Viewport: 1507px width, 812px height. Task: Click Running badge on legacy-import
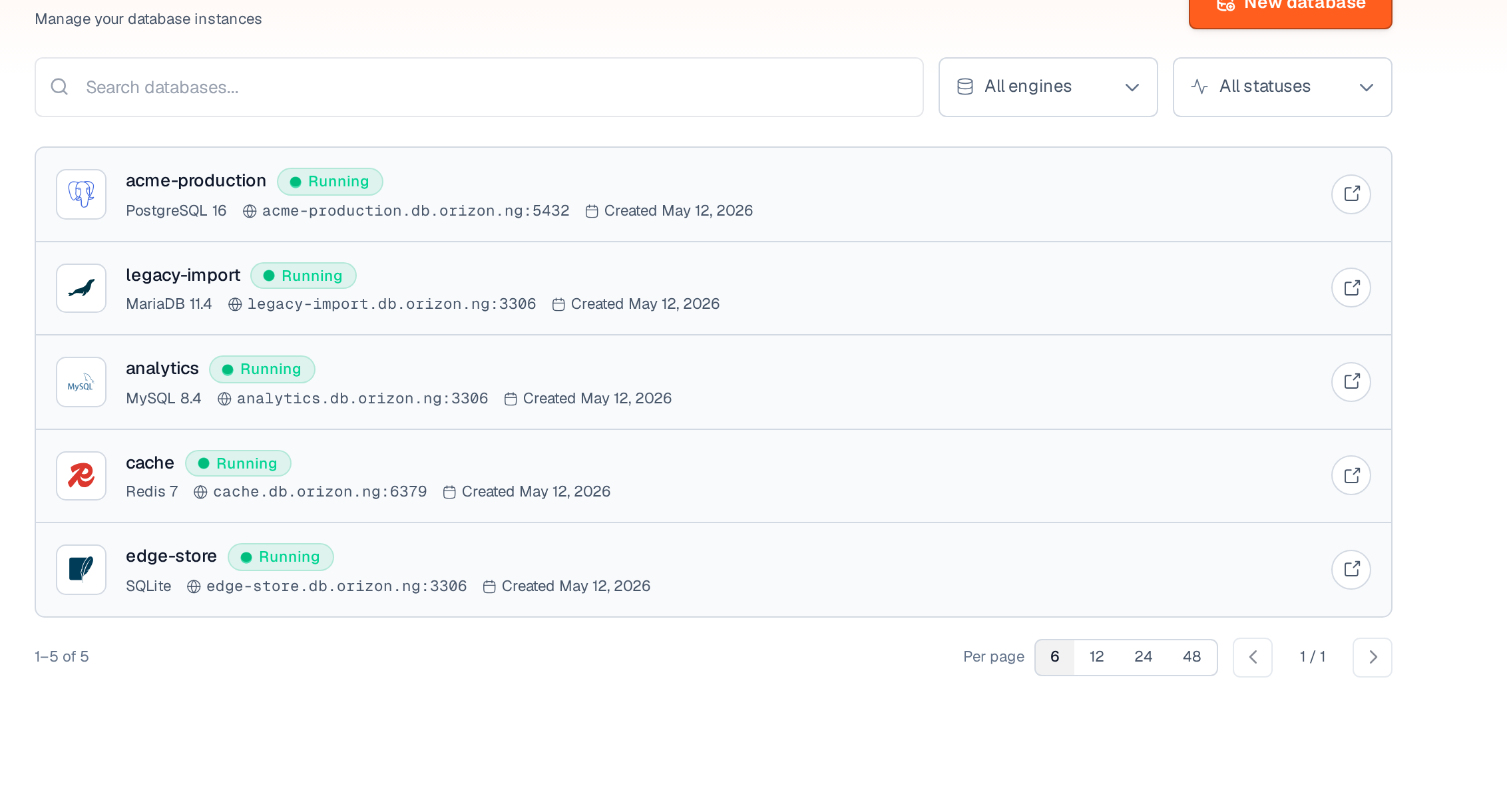point(304,276)
